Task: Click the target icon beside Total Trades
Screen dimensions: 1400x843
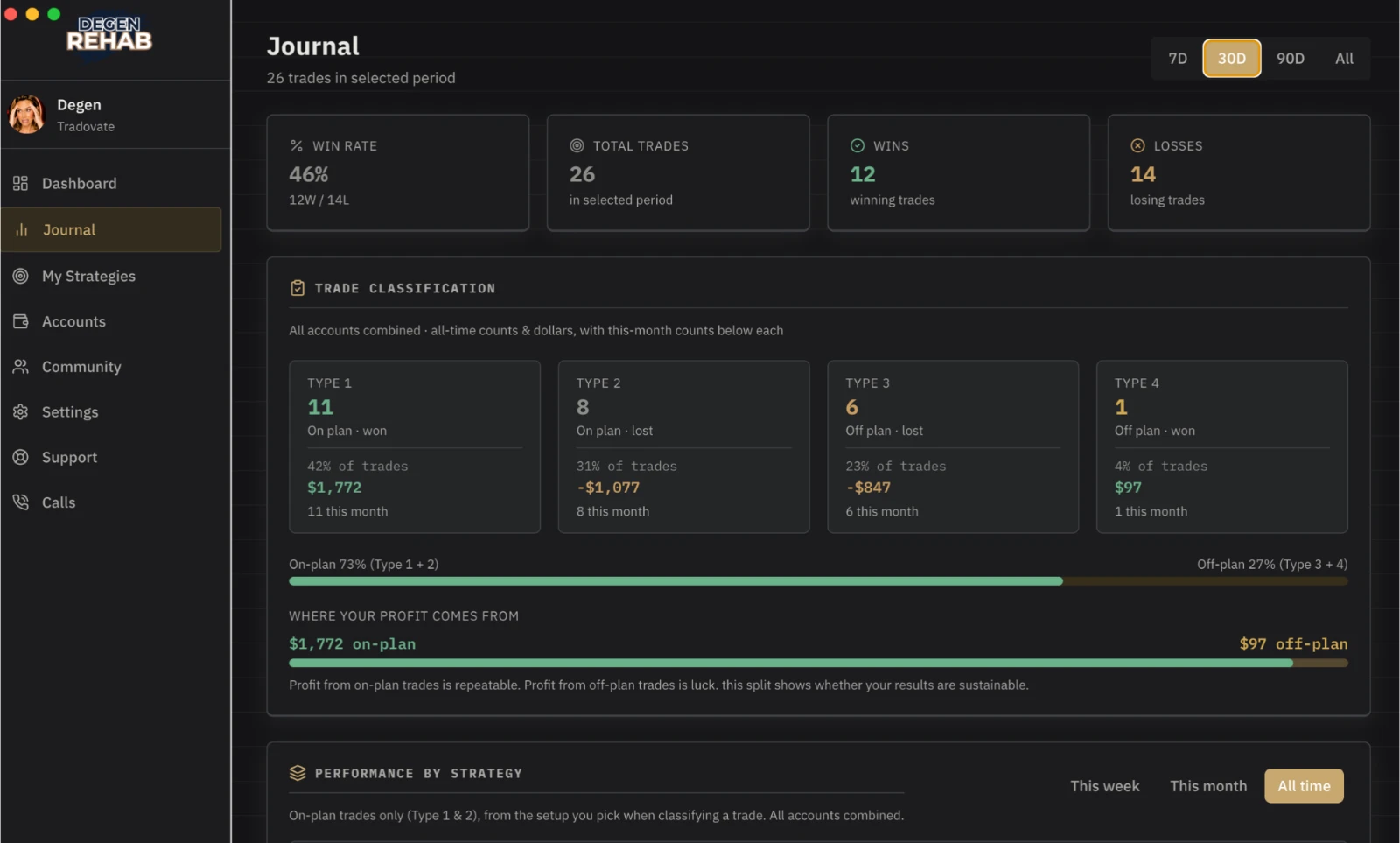Action: pyautogui.click(x=577, y=145)
